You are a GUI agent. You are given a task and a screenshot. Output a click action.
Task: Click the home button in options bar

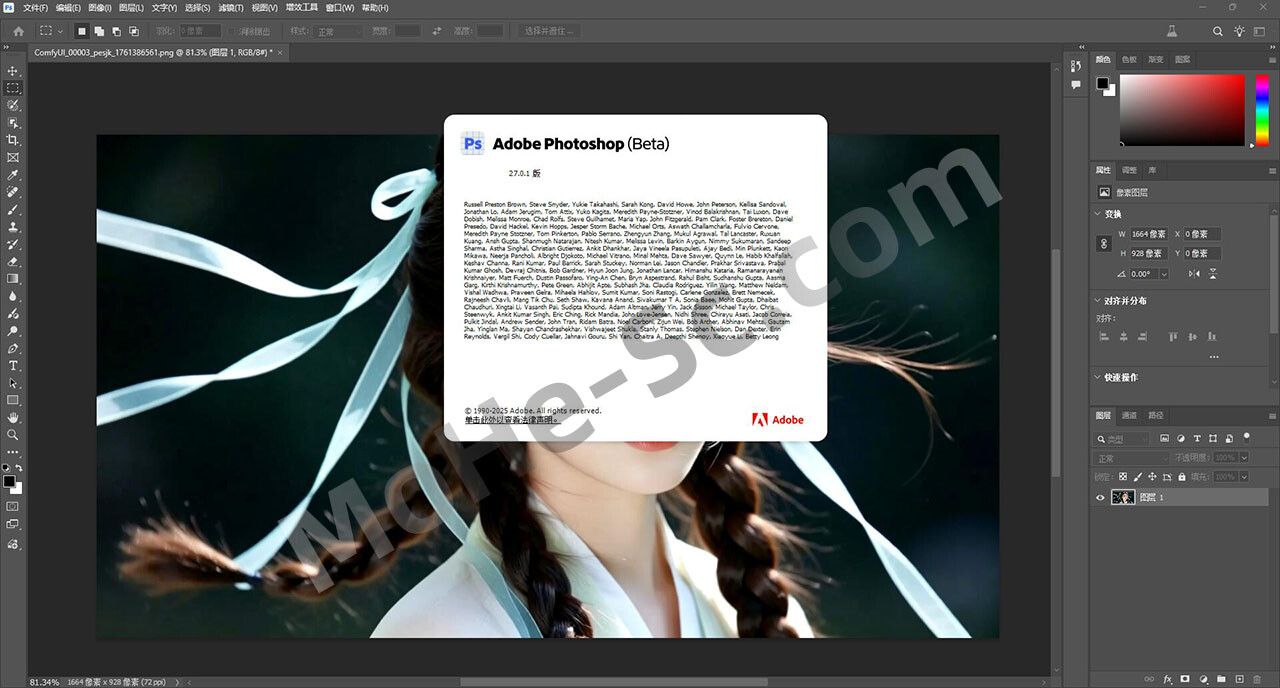click(18, 31)
